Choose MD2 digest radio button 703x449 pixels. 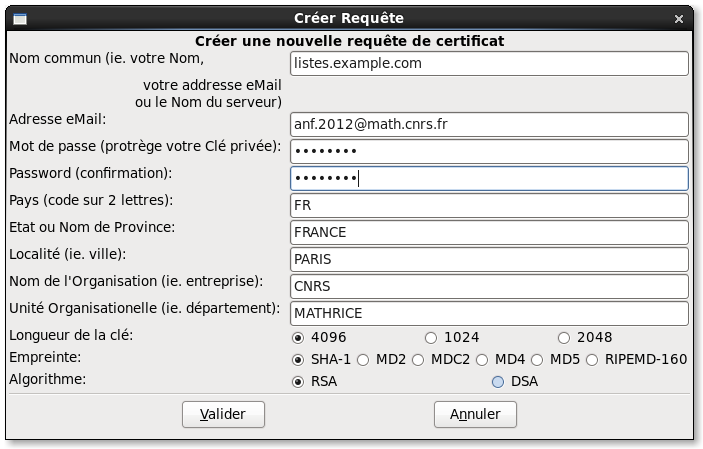364,359
